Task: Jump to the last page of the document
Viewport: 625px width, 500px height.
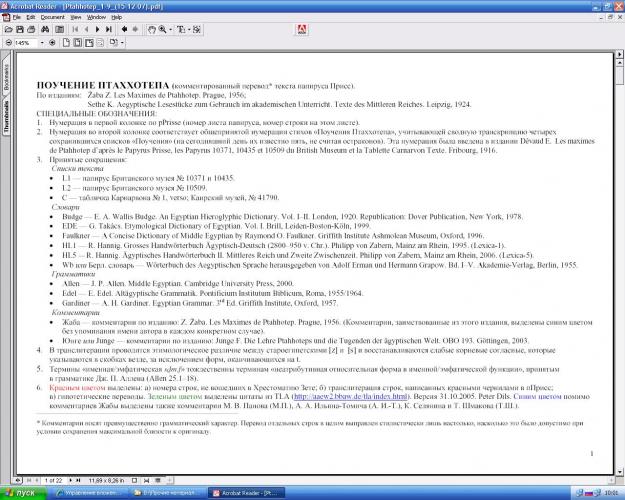Action: point(108,30)
